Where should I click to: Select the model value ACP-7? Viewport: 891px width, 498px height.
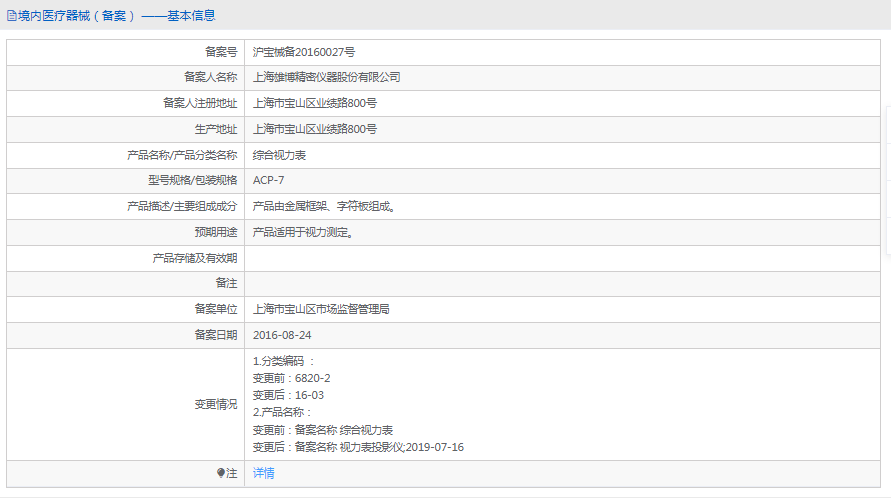tap(269, 180)
